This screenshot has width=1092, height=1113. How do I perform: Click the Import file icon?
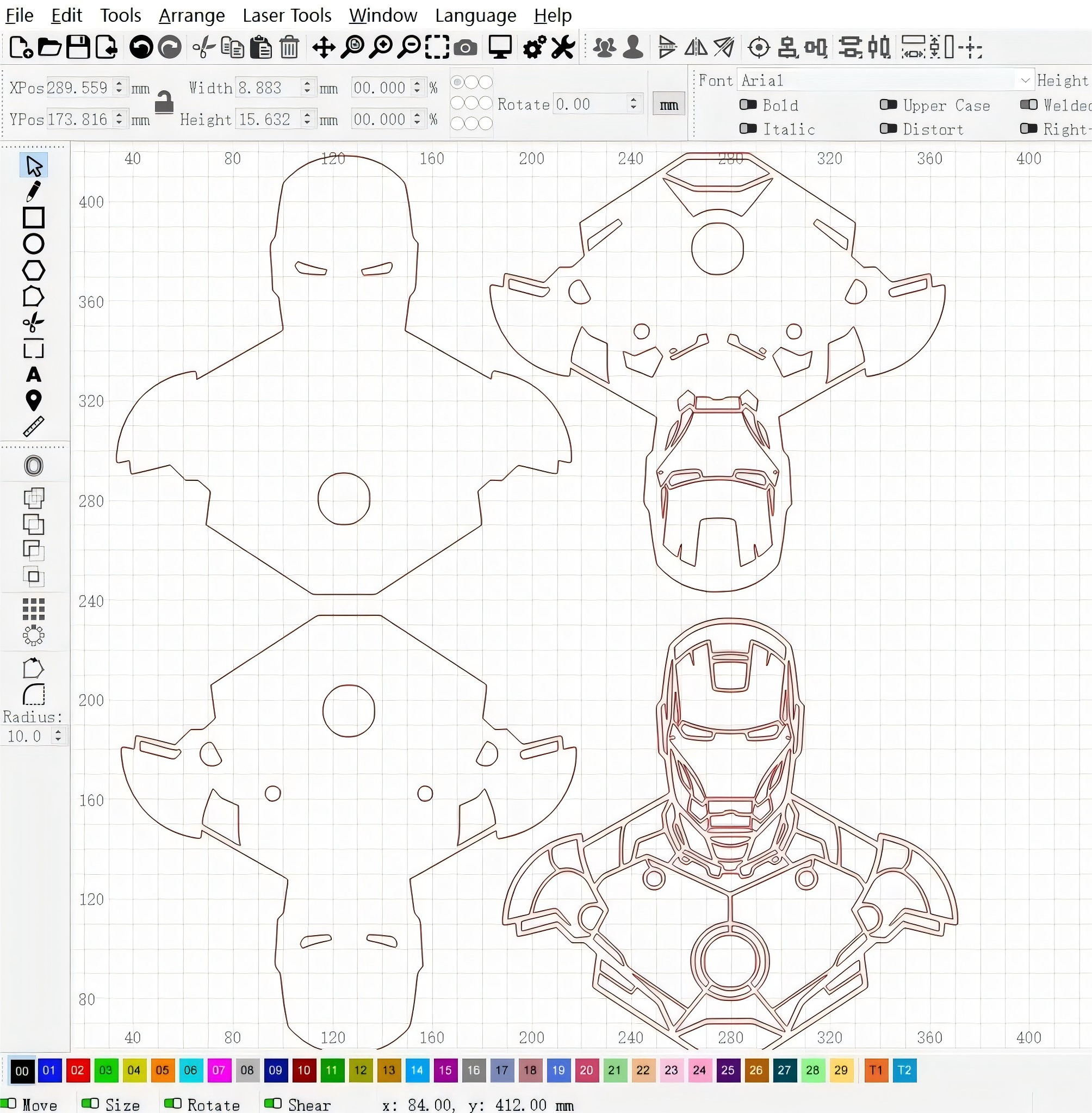pyautogui.click(x=107, y=47)
